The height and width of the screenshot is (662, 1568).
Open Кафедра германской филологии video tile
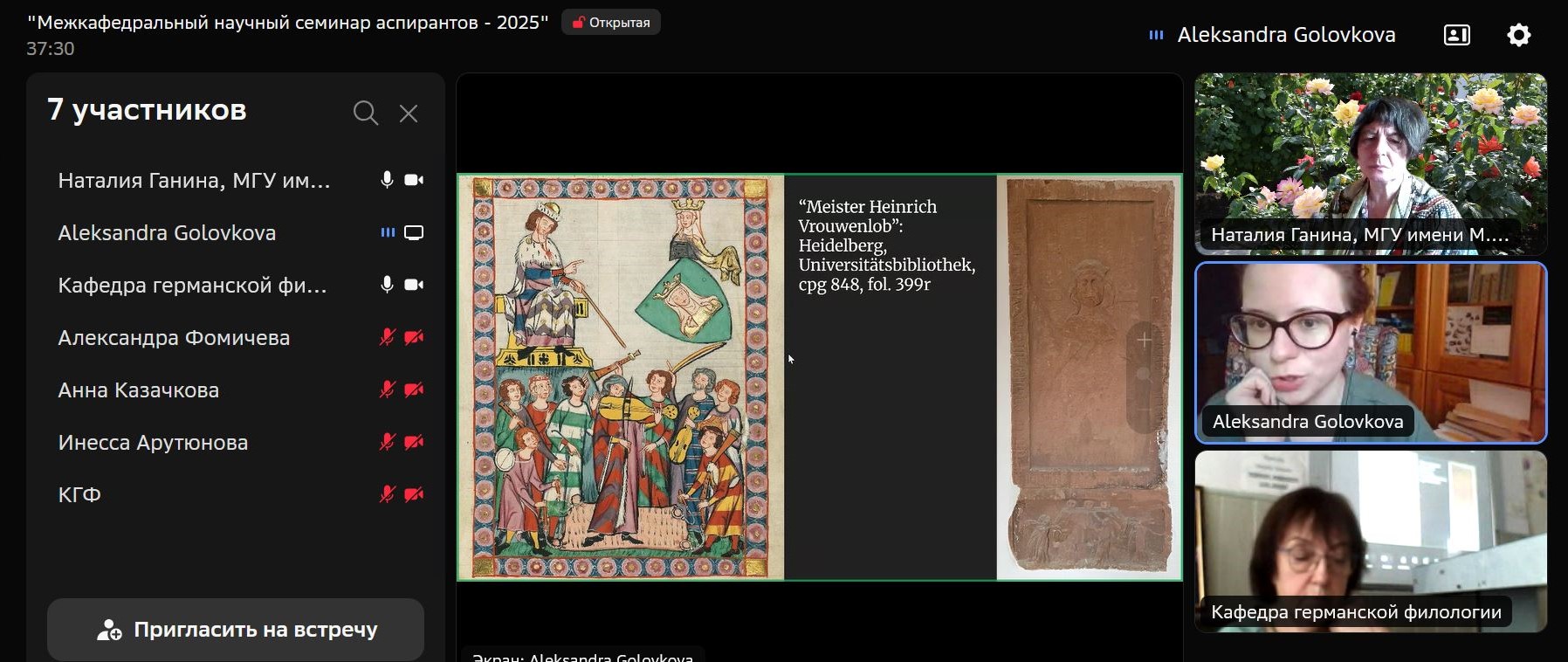(x=1371, y=541)
